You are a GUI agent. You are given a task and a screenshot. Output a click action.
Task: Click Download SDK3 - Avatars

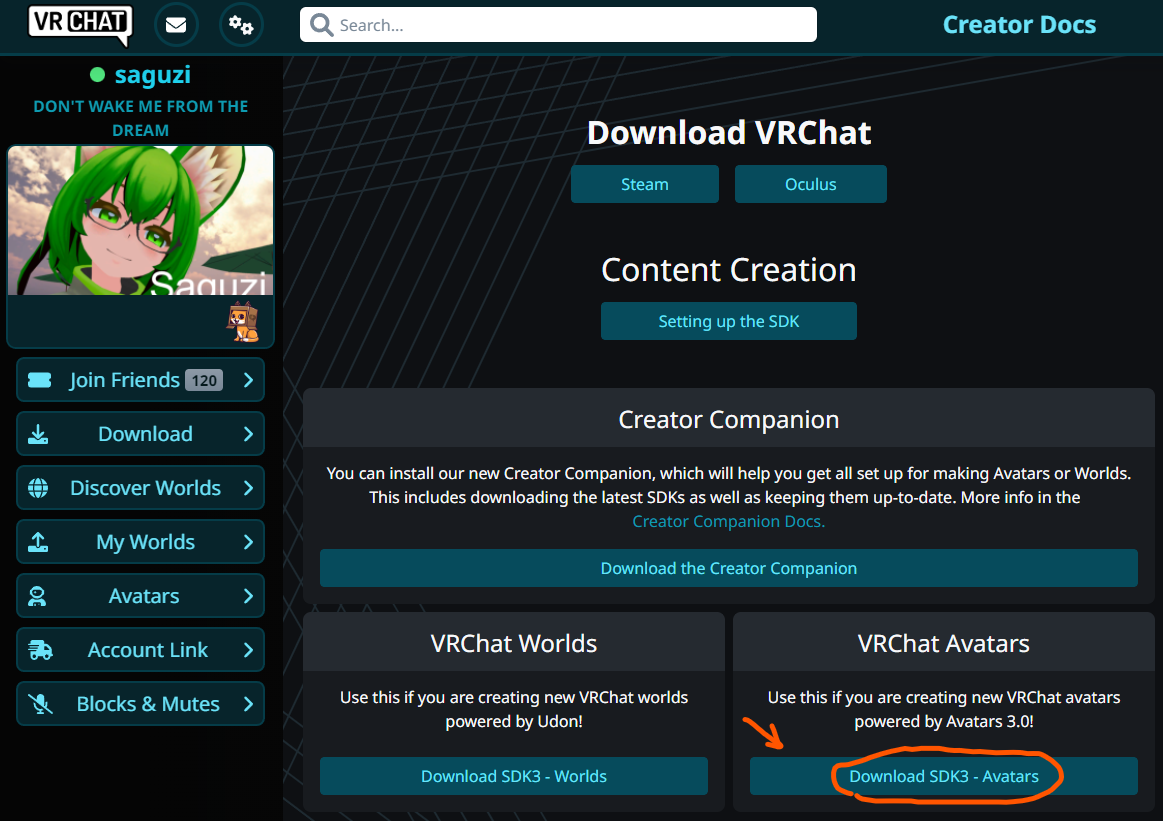click(x=943, y=776)
